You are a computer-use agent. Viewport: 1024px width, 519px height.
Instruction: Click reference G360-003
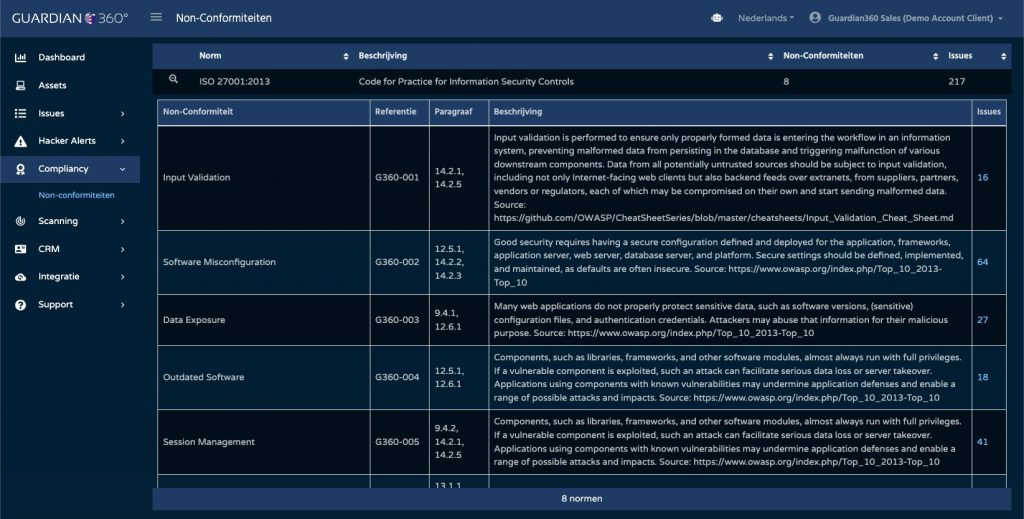tap(397, 320)
